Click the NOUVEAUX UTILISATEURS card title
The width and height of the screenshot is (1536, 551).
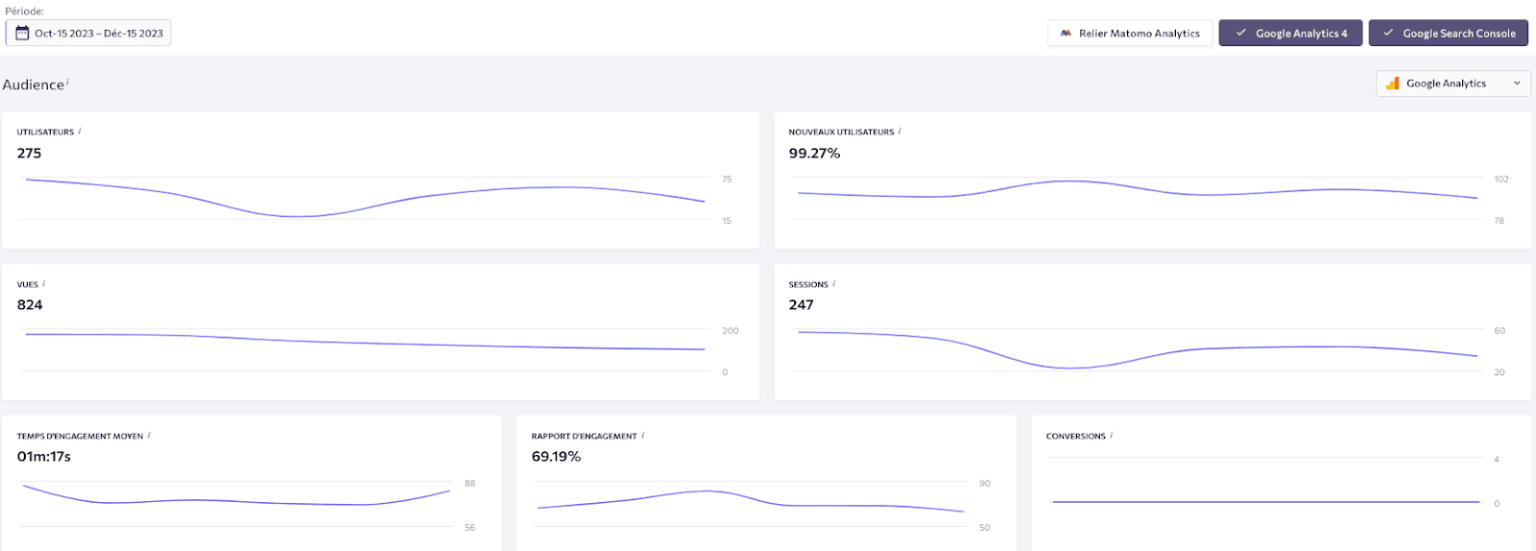click(x=841, y=132)
